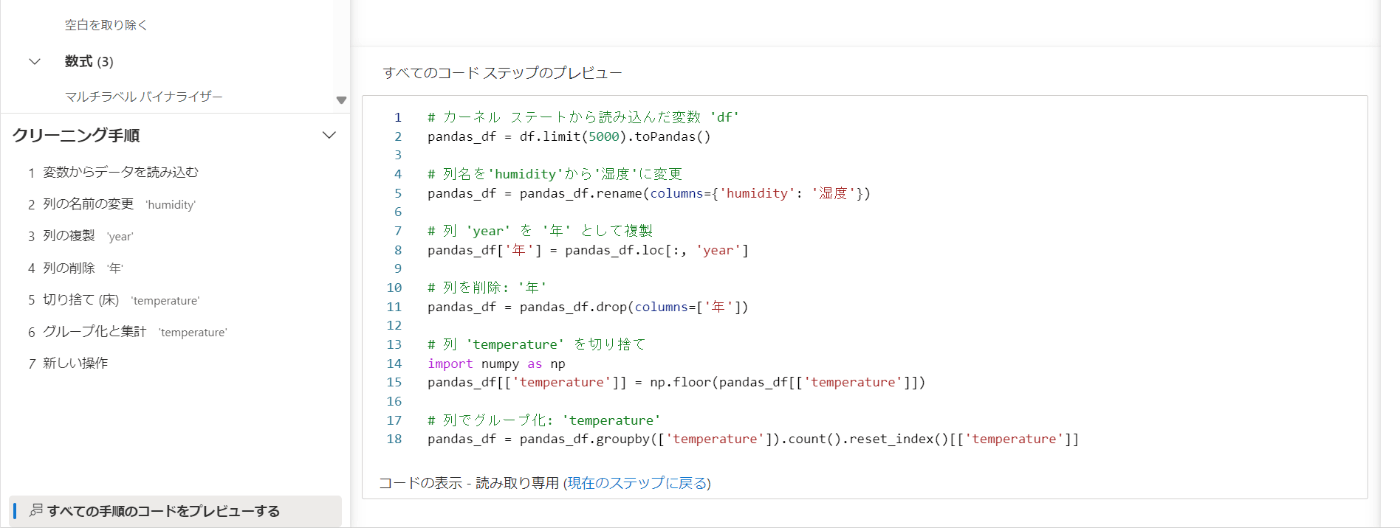Collapse the 数式 (3) group chevron

(36, 61)
